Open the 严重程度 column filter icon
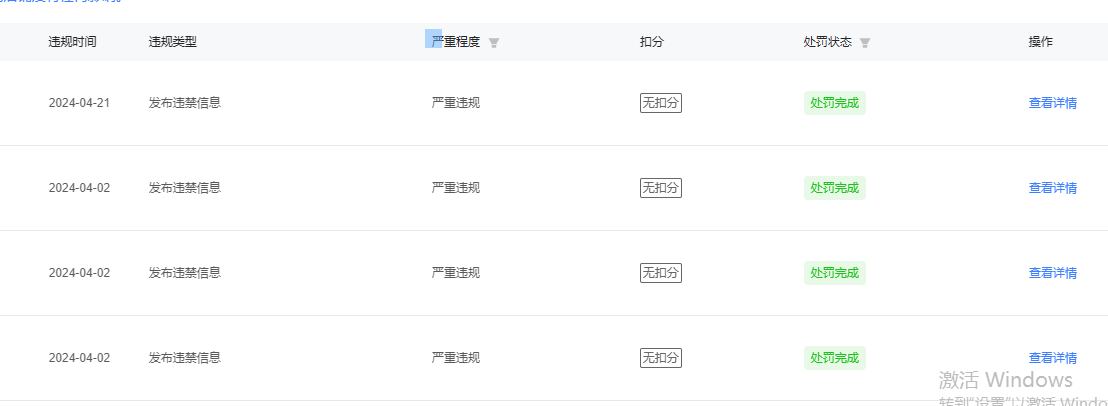The height and width of the screenshot is (406, 1108). click(494, 43)
